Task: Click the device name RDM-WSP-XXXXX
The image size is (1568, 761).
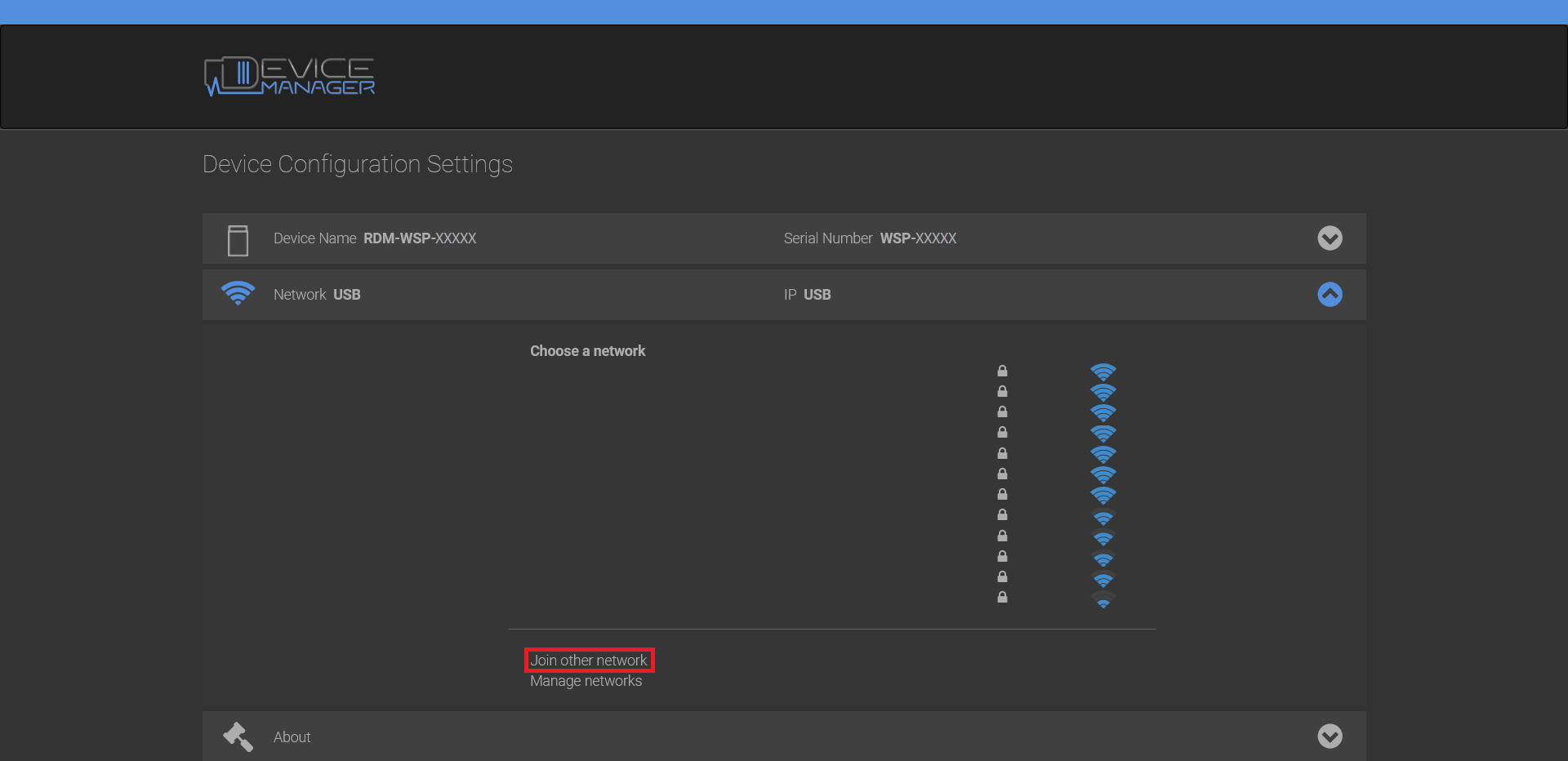Action: pos(420,238)
